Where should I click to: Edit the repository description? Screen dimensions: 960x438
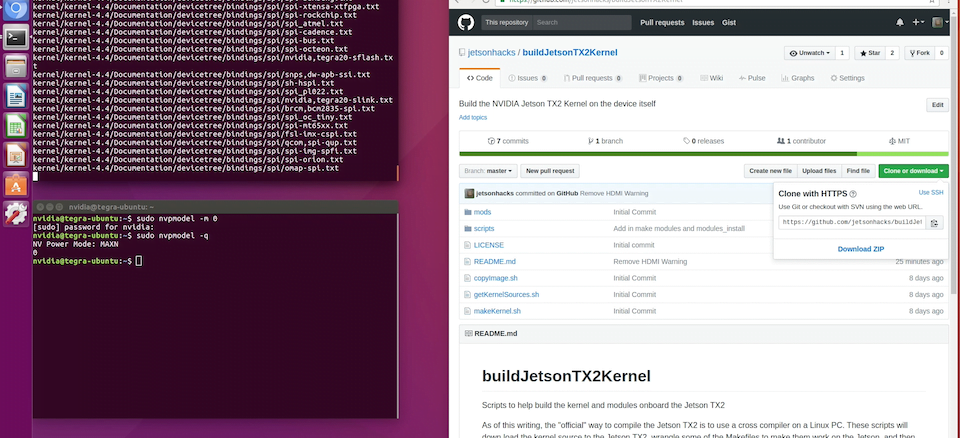coord(937,105)
